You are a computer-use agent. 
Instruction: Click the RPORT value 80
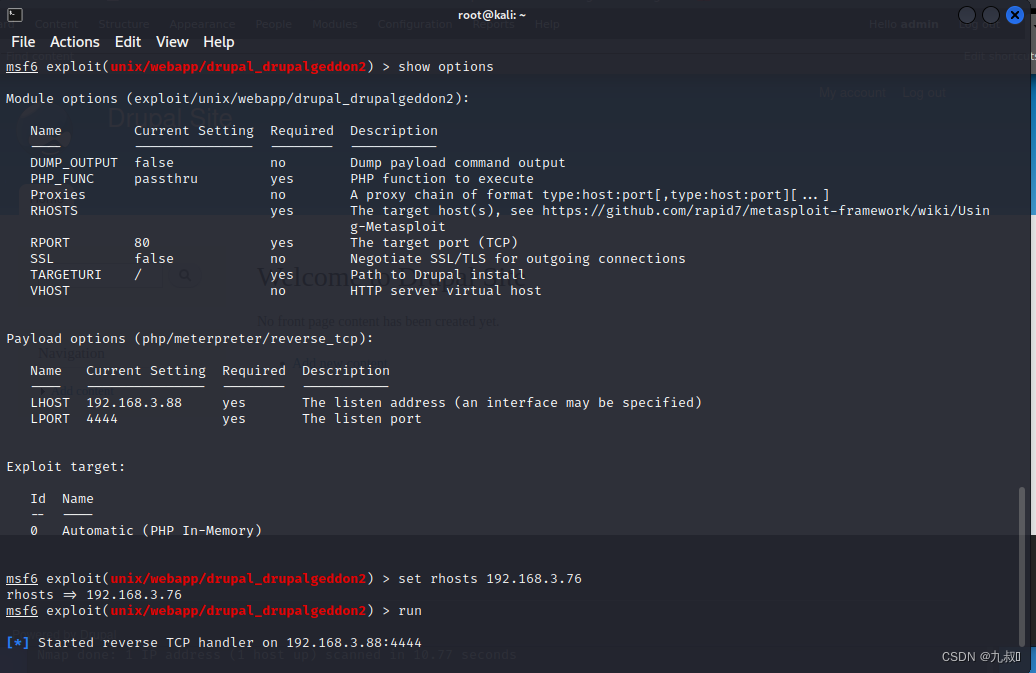(x=142, y=242)
